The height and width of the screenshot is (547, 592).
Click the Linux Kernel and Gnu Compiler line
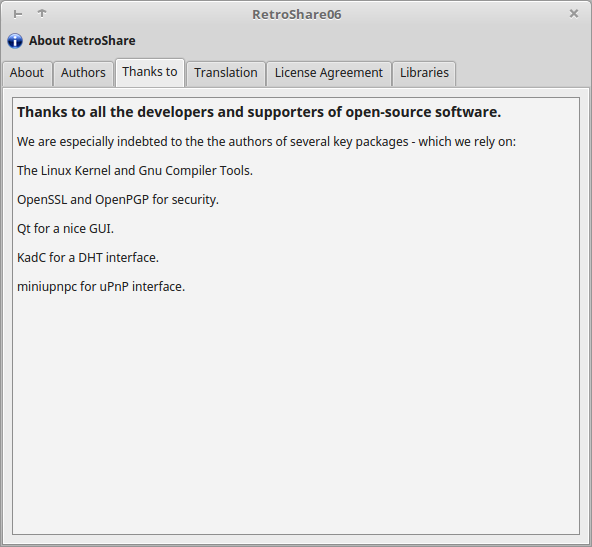135,171
